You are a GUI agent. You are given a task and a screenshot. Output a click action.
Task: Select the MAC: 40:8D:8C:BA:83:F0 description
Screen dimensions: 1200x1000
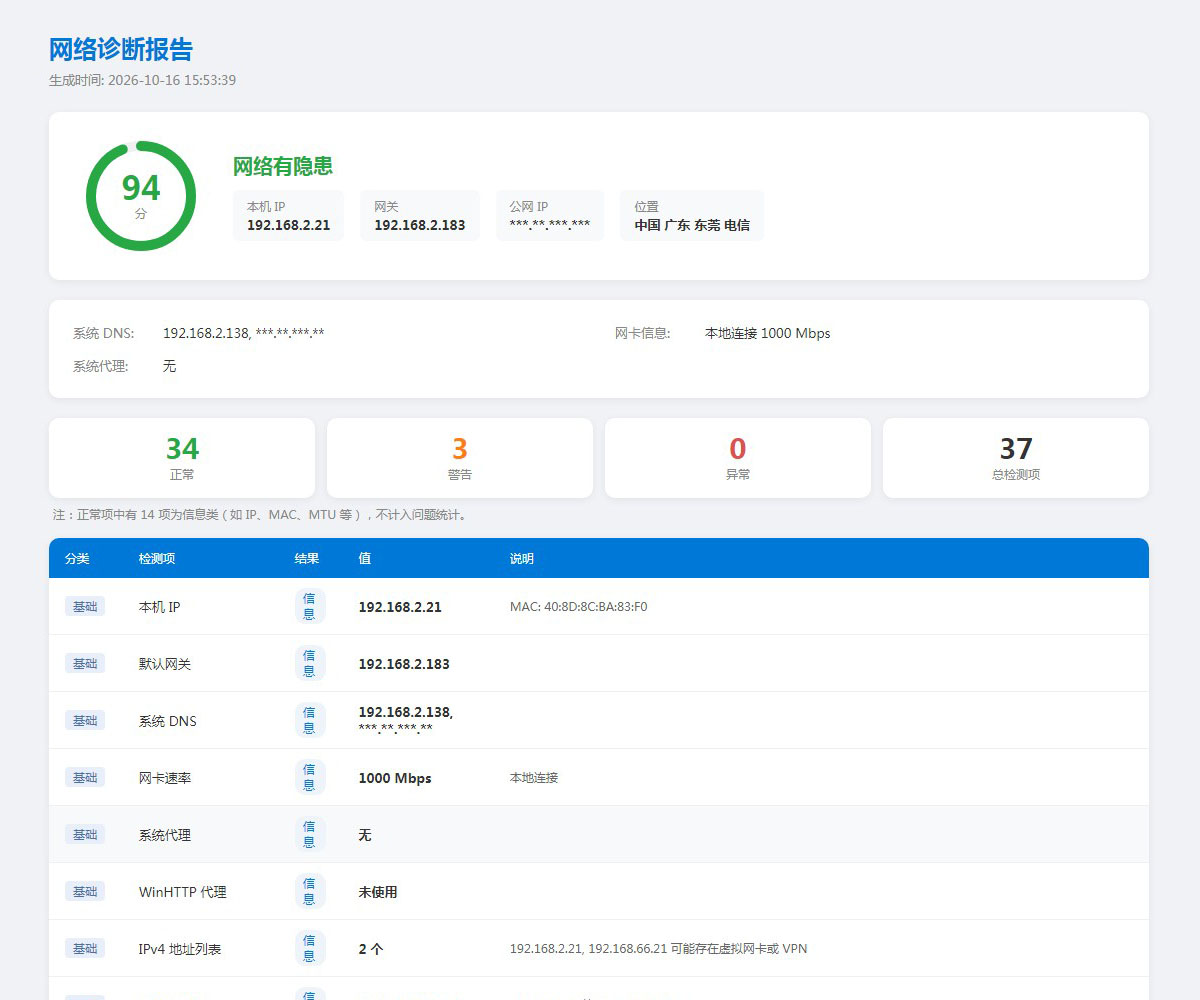click(x=579, y=606)
